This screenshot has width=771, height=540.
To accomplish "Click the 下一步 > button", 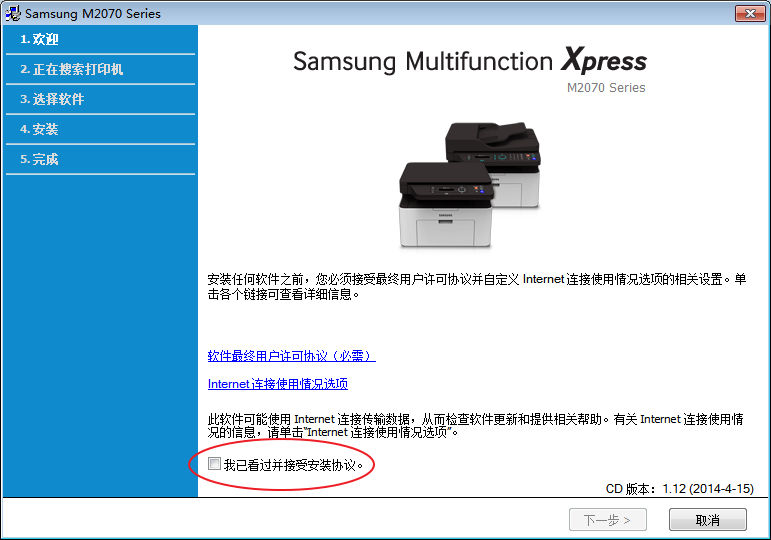I will coord(608,519).
